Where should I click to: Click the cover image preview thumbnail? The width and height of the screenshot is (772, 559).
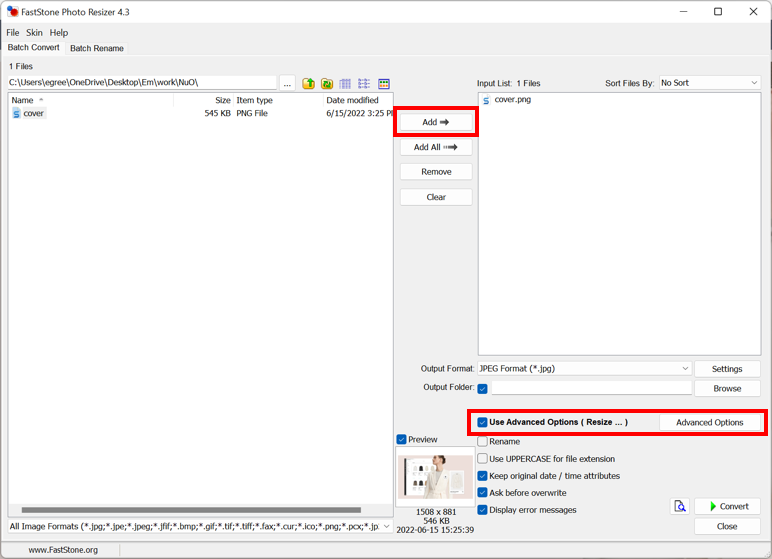(x=436, y=477)
